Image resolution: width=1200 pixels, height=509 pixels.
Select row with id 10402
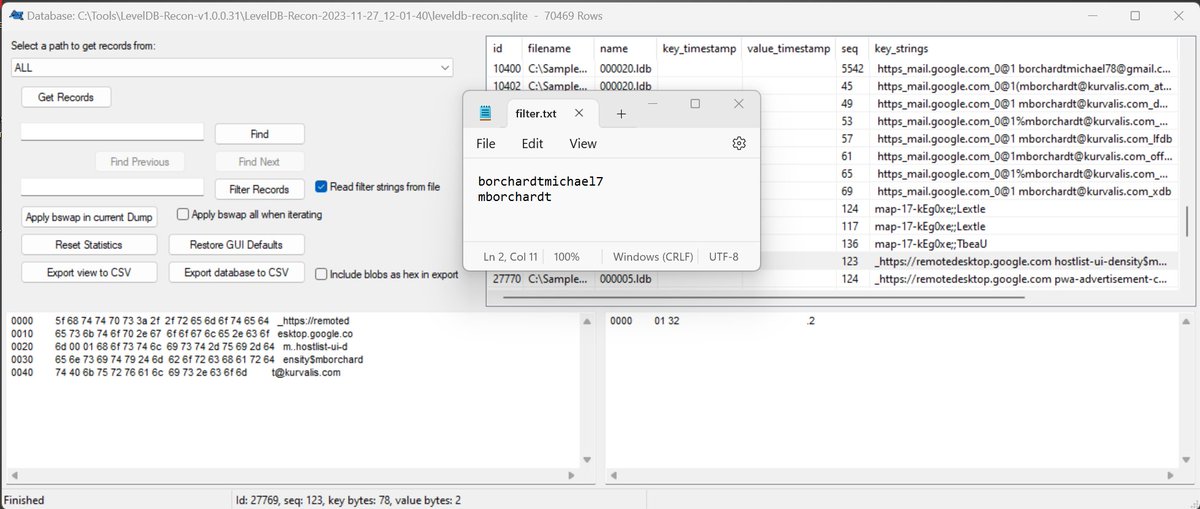pos(833,86)
